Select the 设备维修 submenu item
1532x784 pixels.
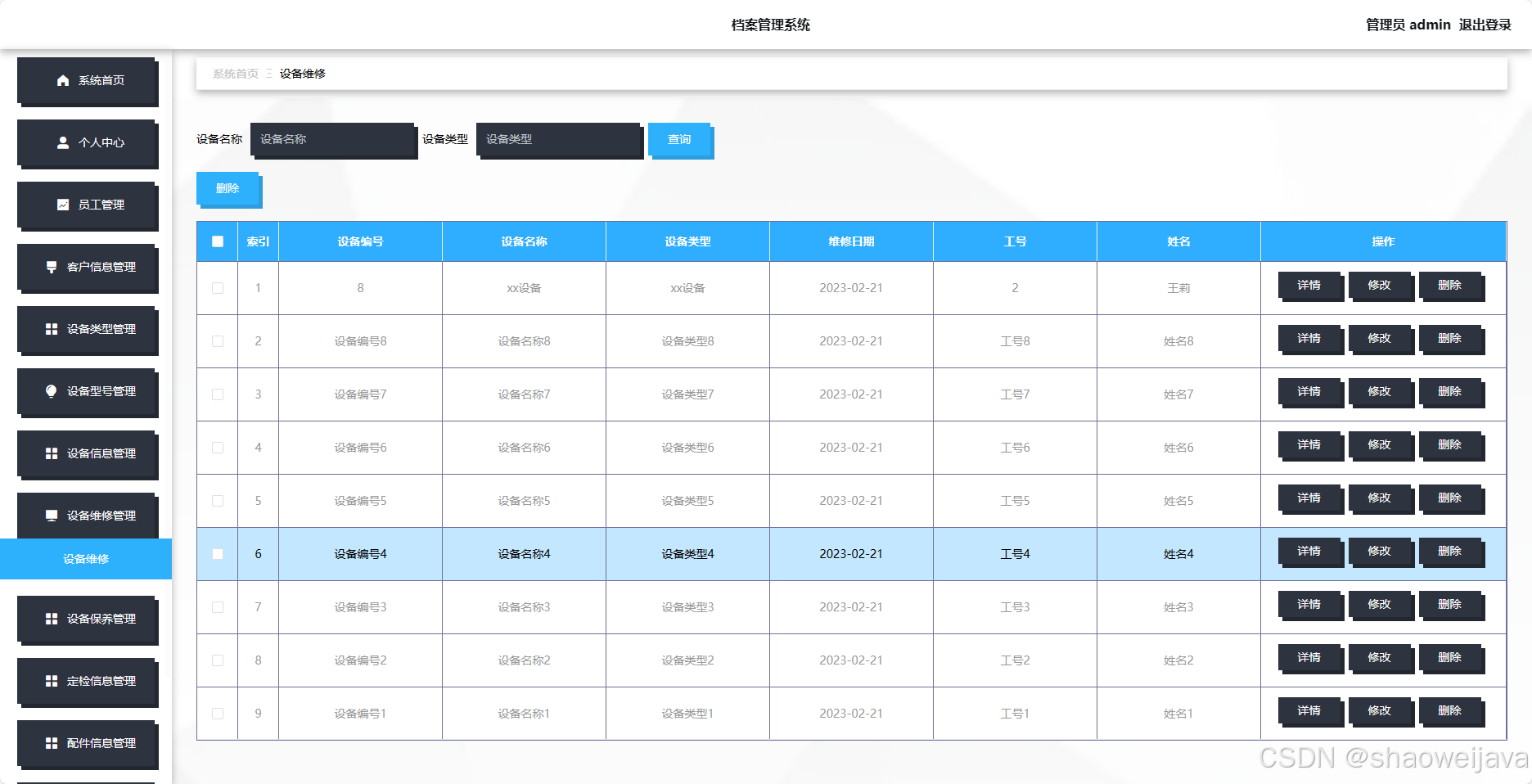(x=86, y=559)
